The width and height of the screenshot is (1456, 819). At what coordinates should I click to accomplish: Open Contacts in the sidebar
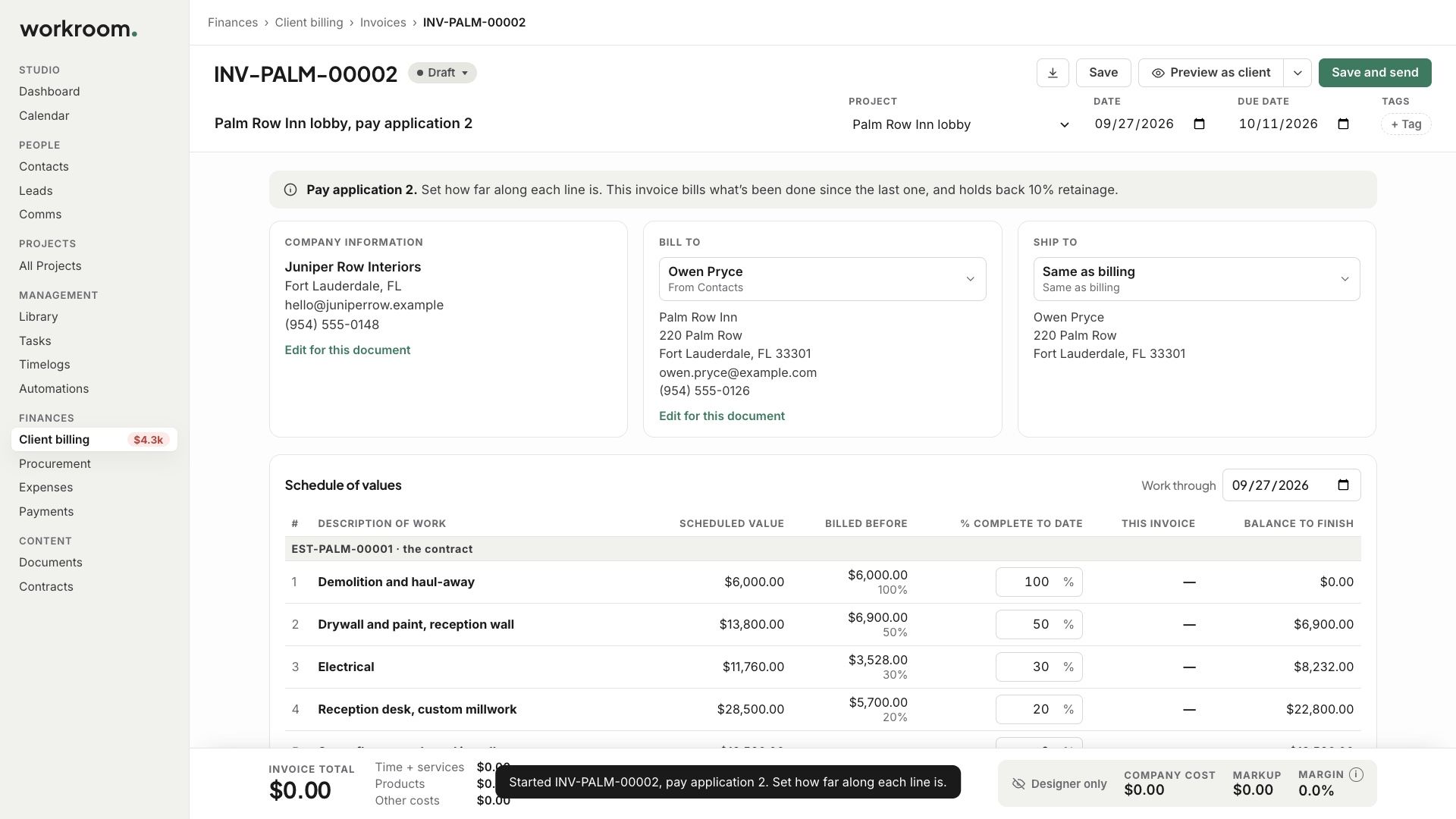click(44, 167)
